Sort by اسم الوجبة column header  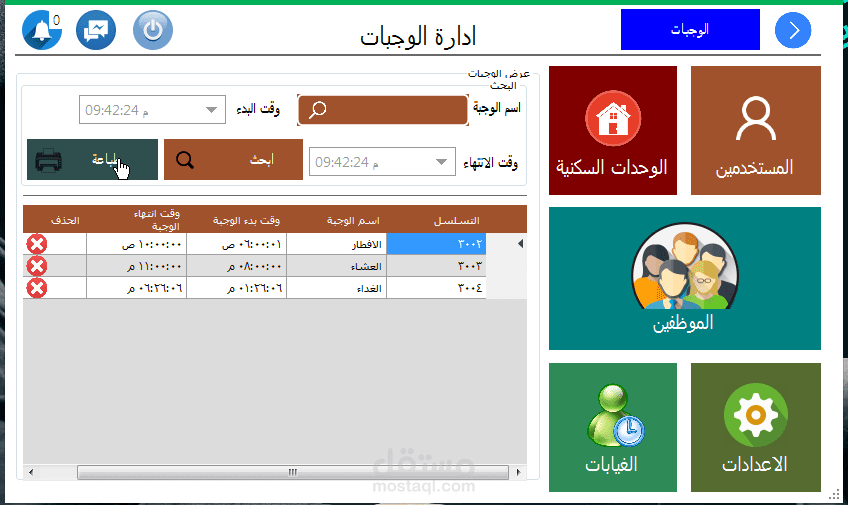(336, 220)
